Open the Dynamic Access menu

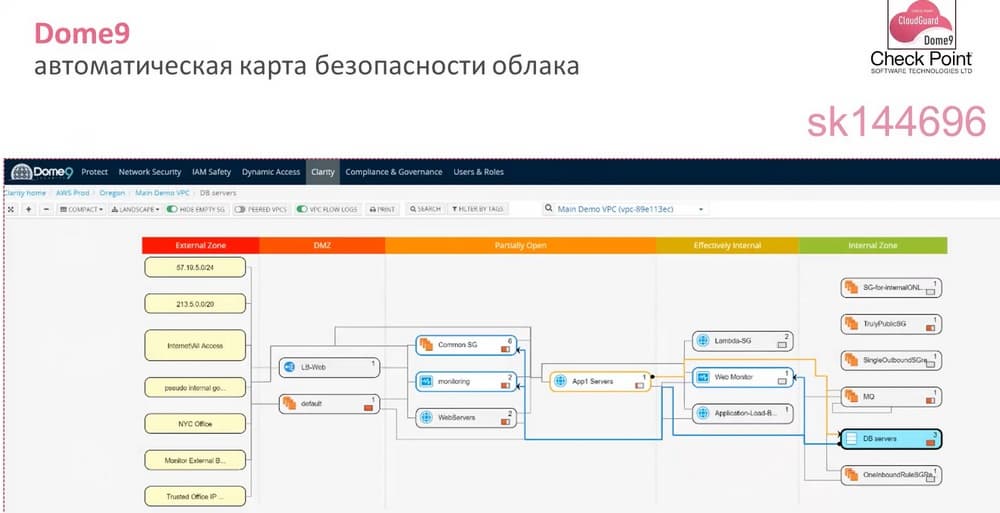pyautogui.click(x=270, y=172)
